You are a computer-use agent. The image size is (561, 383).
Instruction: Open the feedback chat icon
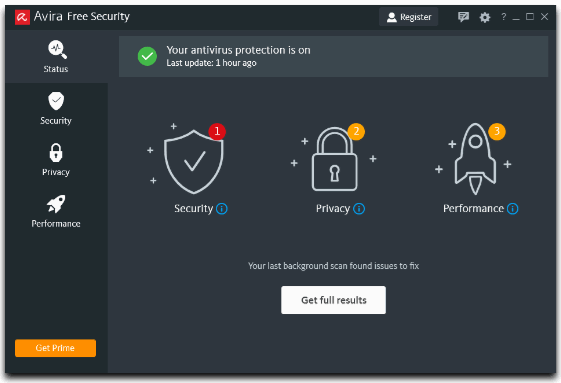(463, 17)
